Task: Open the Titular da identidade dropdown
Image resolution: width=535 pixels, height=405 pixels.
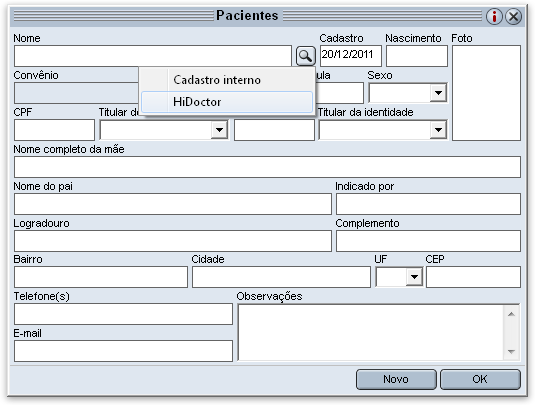Action: click(x=438, y=130)
